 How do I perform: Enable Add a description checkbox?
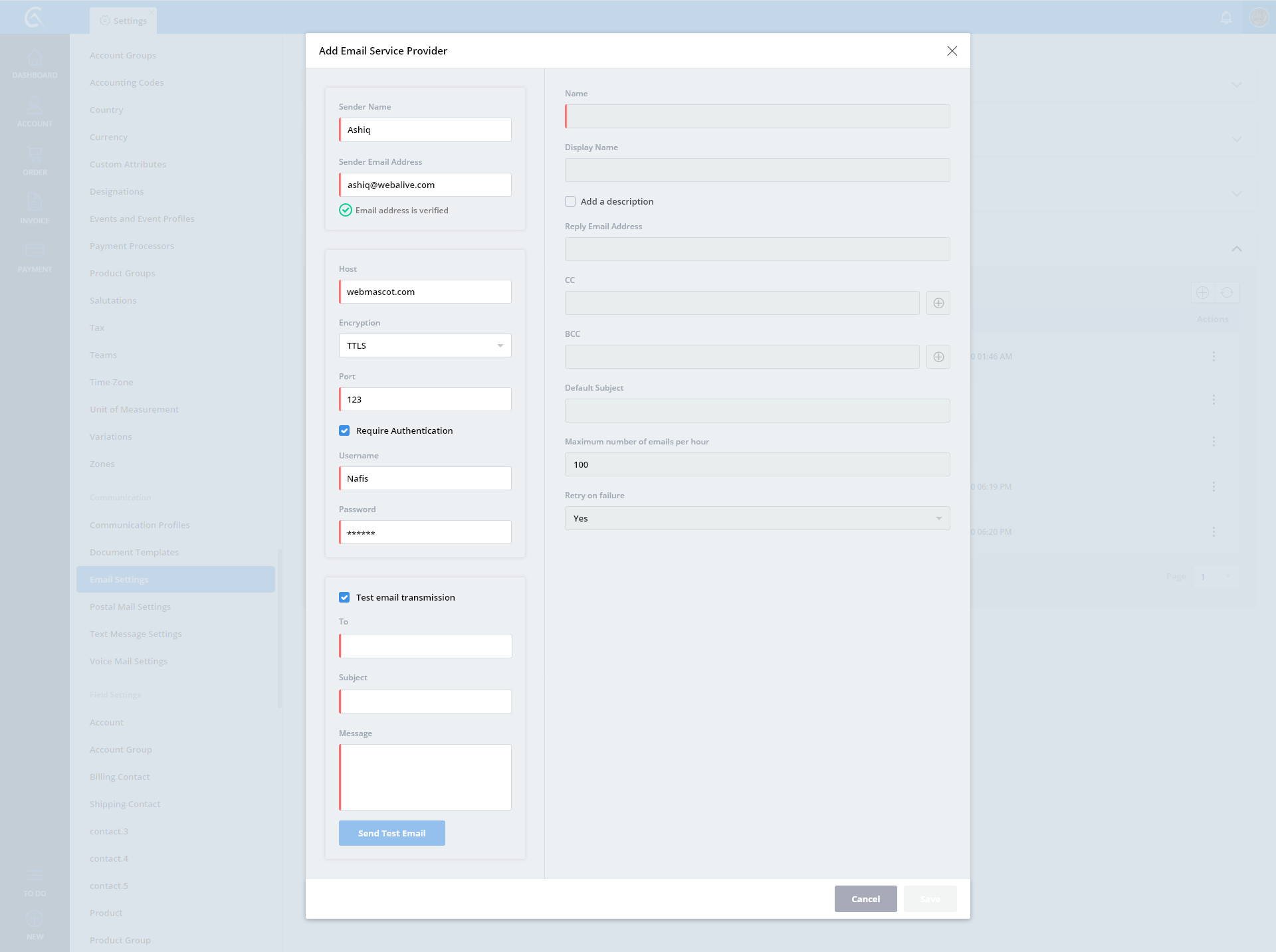click(x=570, y=201)
